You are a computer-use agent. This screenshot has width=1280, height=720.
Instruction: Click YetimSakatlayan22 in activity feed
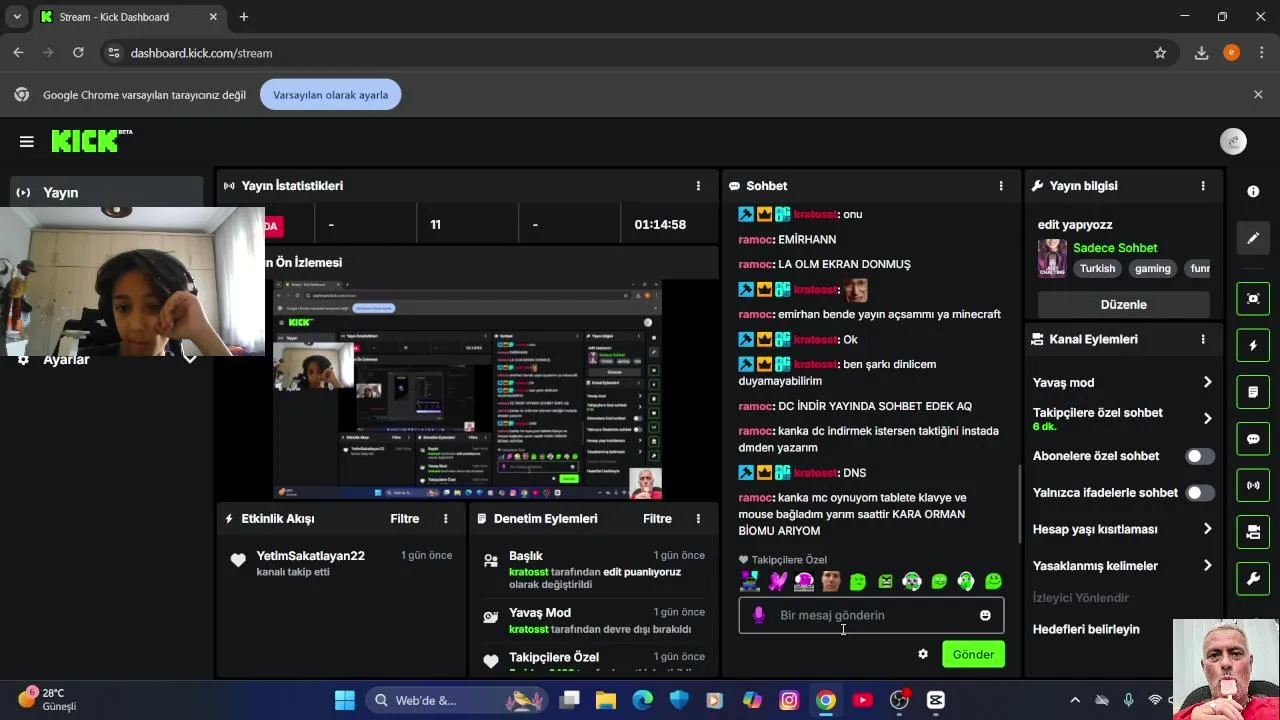[310, 556]
